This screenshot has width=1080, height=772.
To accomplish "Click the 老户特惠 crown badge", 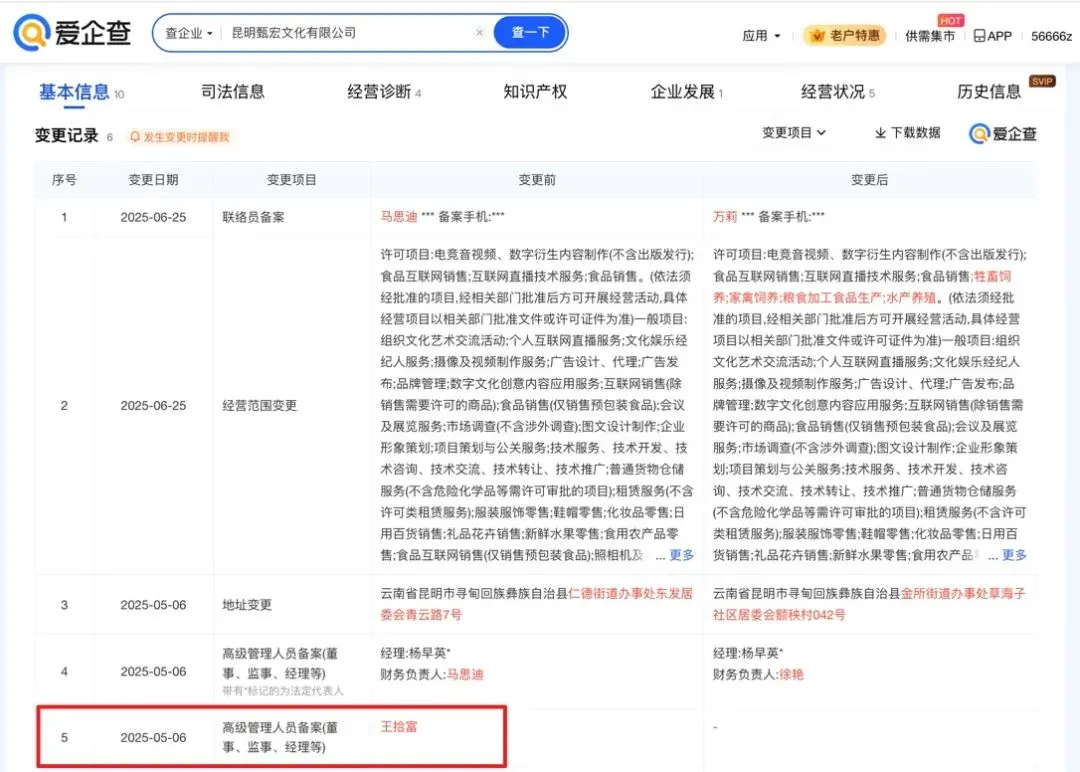I will coord(845,36).
